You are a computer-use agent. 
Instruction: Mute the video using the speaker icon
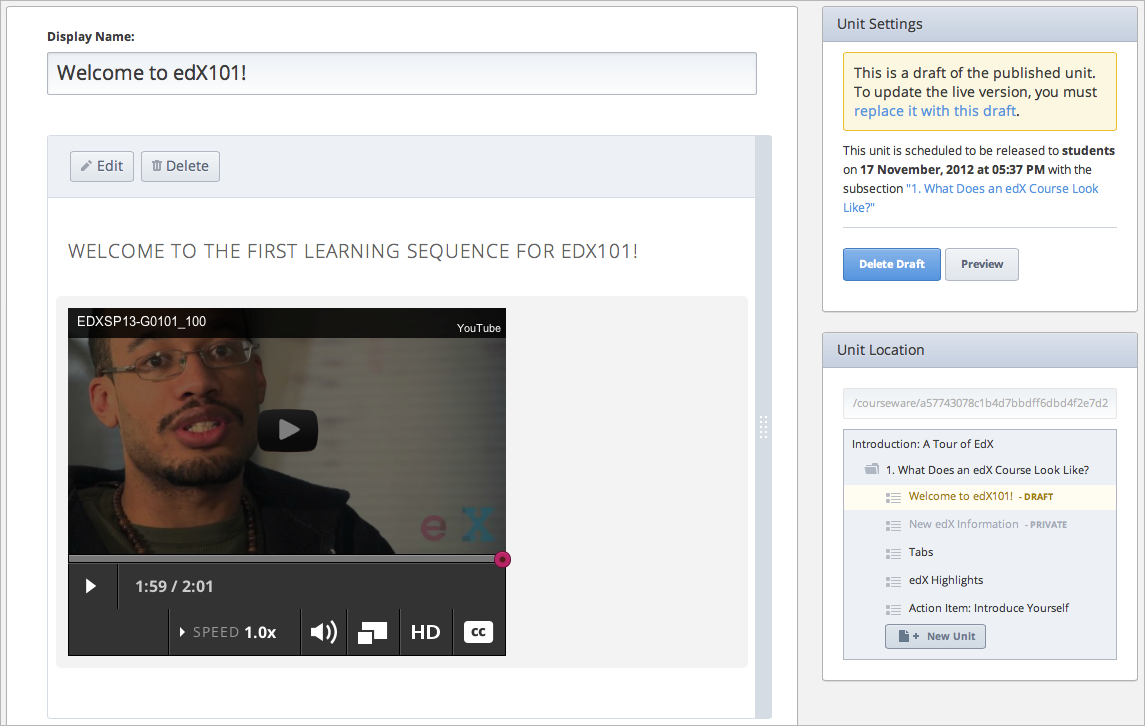tap(323, 632)
